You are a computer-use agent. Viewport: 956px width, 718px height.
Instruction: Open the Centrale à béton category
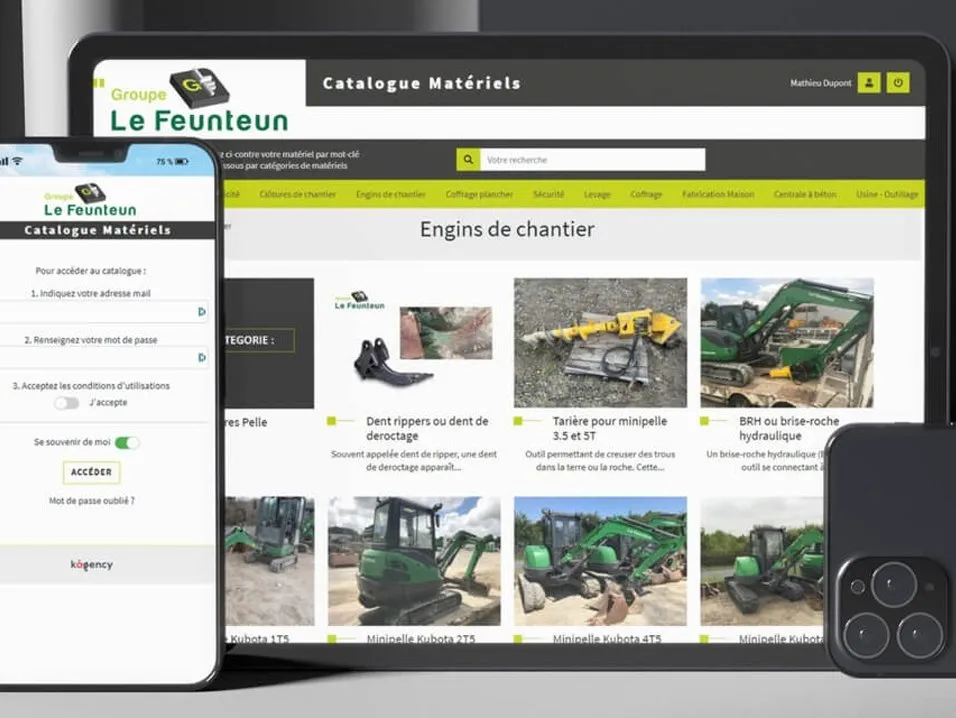pyautogui.click(x=803, y=194)
